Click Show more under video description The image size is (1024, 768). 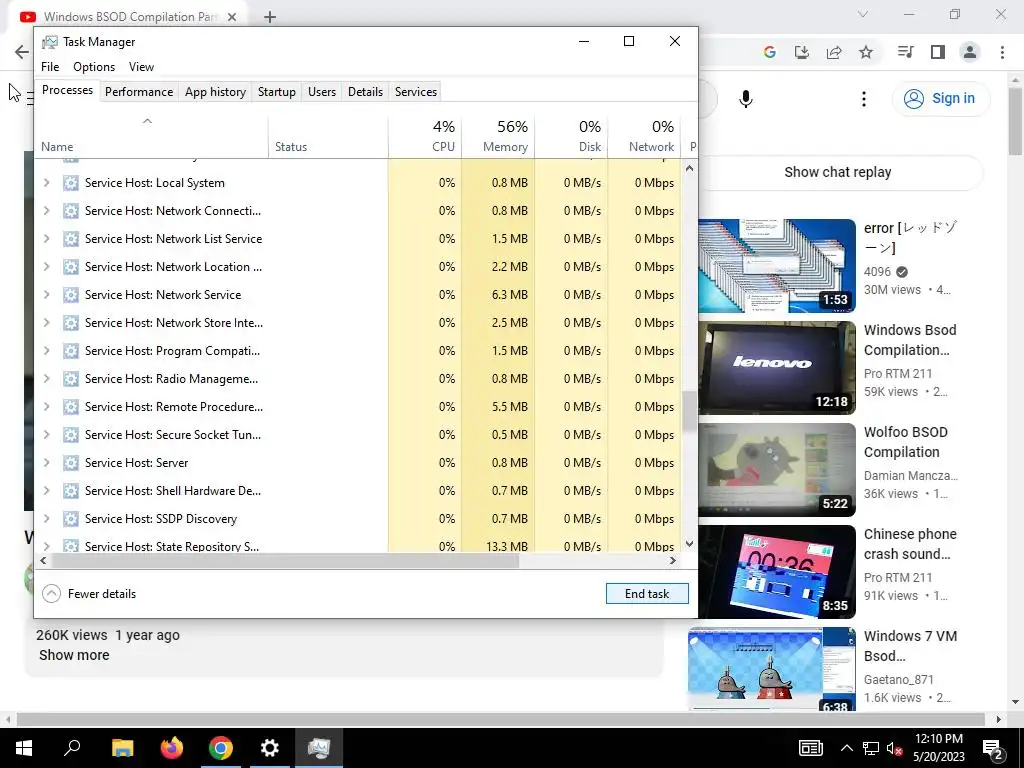74,655
